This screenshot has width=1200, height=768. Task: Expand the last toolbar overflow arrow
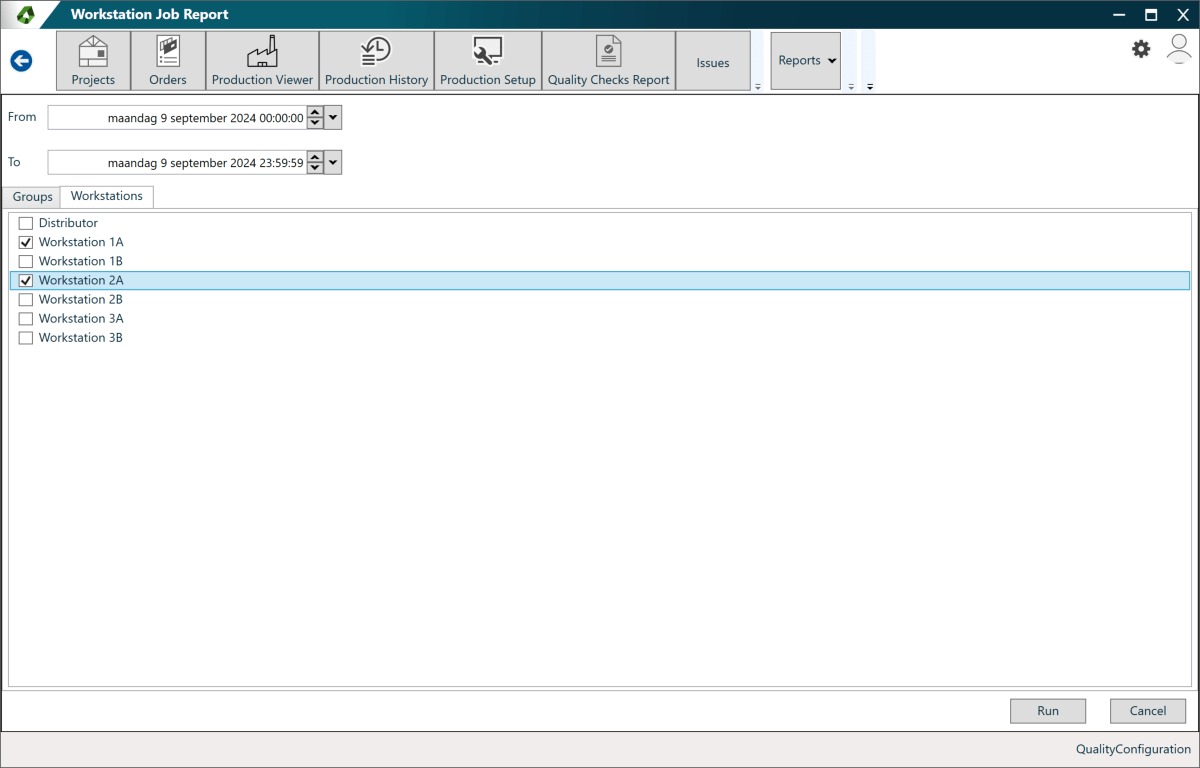[x=869, y=87]
